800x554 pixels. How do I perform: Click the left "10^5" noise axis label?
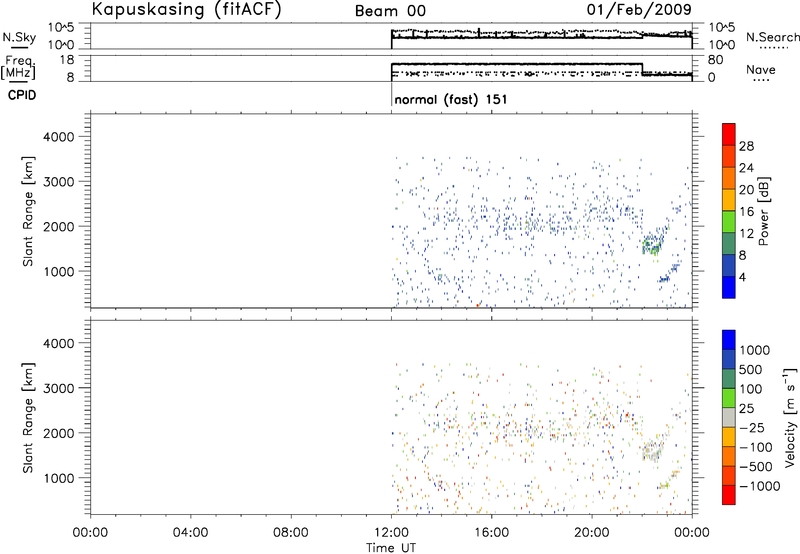pos(61,28)
